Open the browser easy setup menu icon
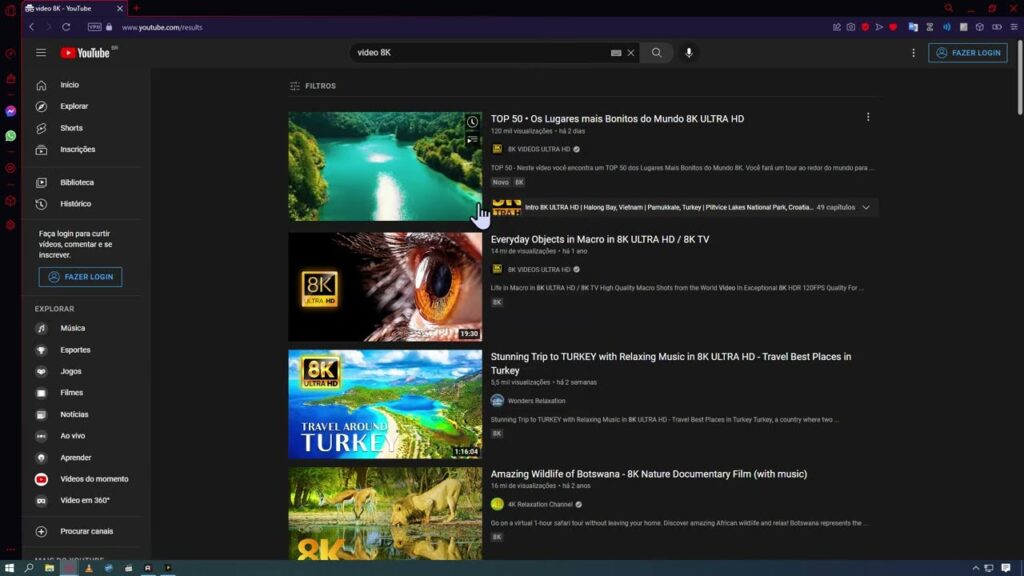Screen dimensions: 1024x576 (x=1014, y=27)
